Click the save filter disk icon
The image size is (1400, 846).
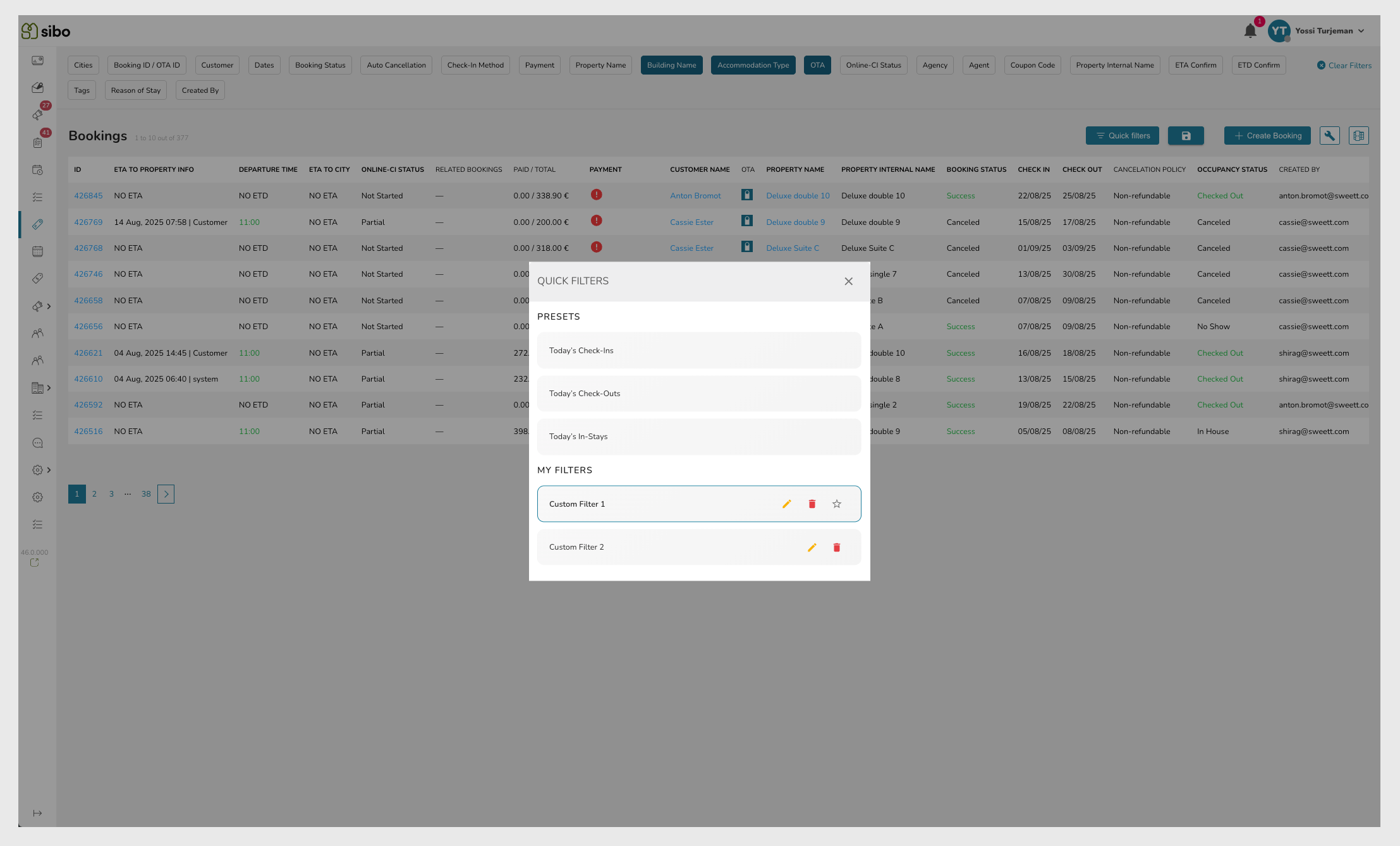click(1186, 136)
